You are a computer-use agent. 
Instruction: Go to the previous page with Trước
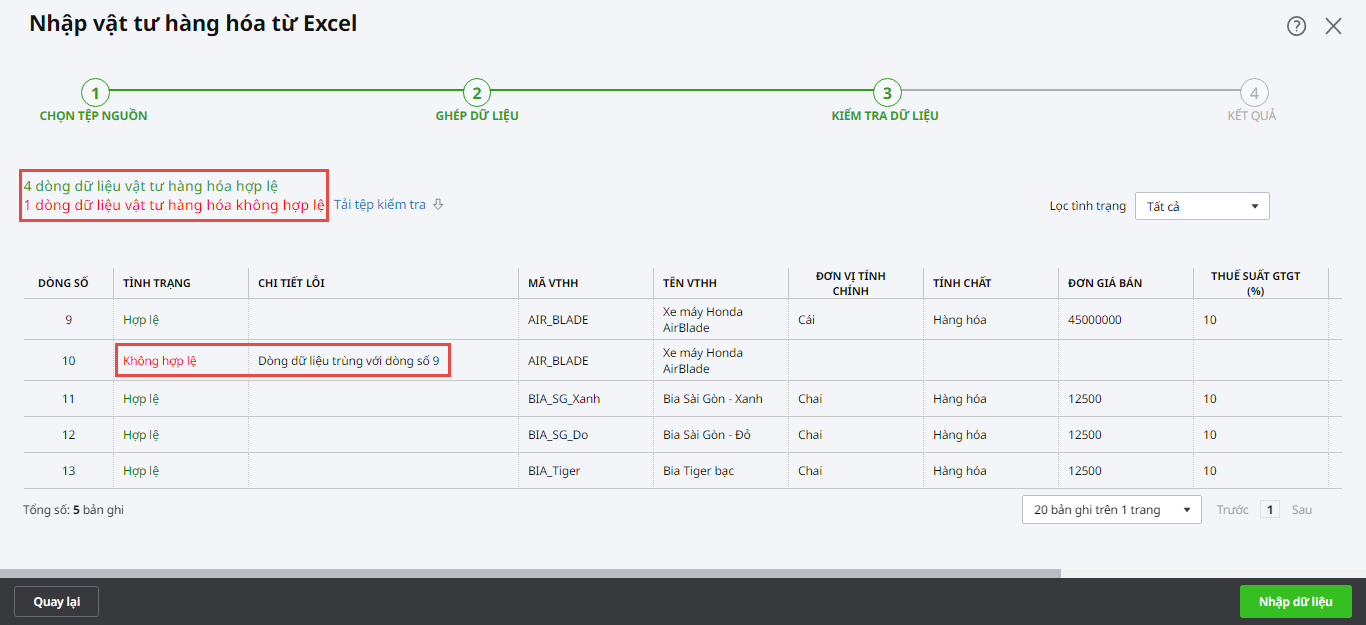point(1232,510)
